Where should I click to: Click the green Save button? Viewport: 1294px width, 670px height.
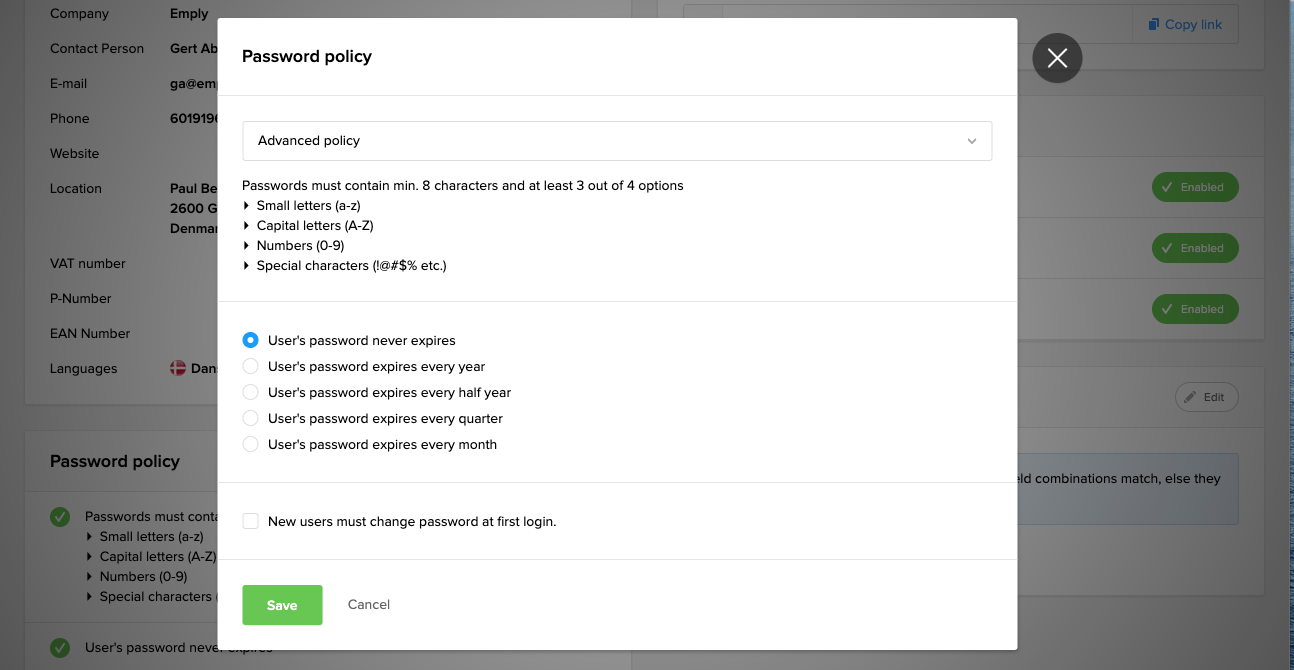point(282,605)
